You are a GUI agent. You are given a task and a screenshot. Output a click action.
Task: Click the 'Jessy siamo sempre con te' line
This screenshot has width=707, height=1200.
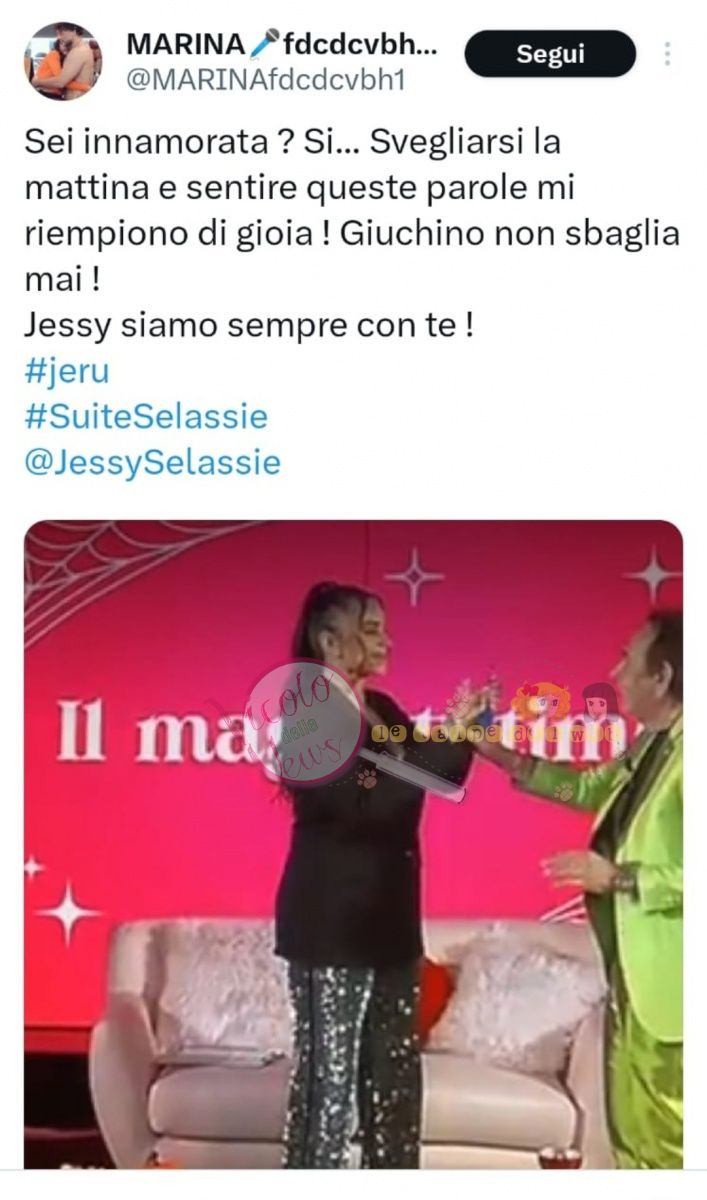click(248, 326)
